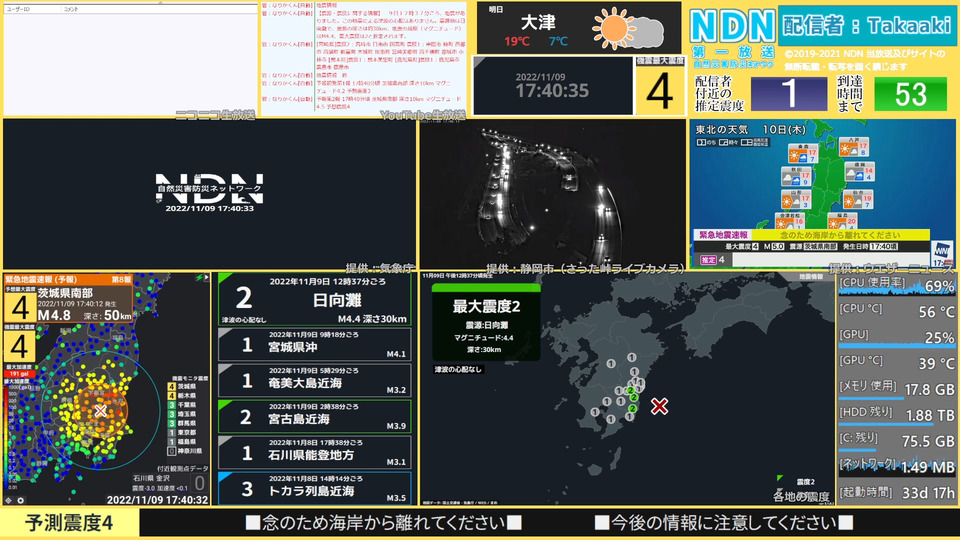Click the CPU使用率 69% usage bar
This screenshot has height=540, width=960.
pos(896,286)
